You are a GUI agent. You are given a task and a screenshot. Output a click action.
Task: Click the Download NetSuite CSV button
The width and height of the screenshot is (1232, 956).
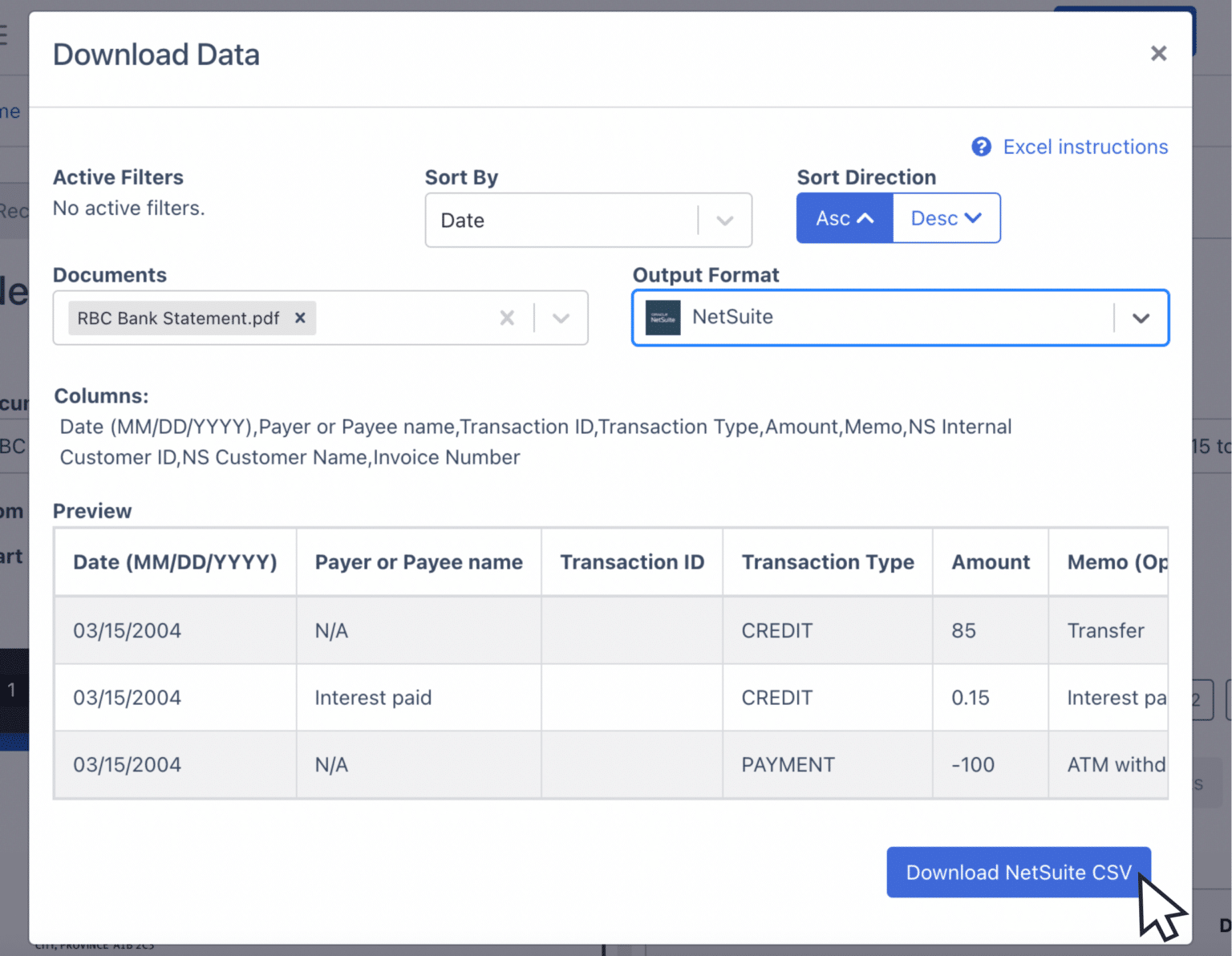coord(1017,873)
